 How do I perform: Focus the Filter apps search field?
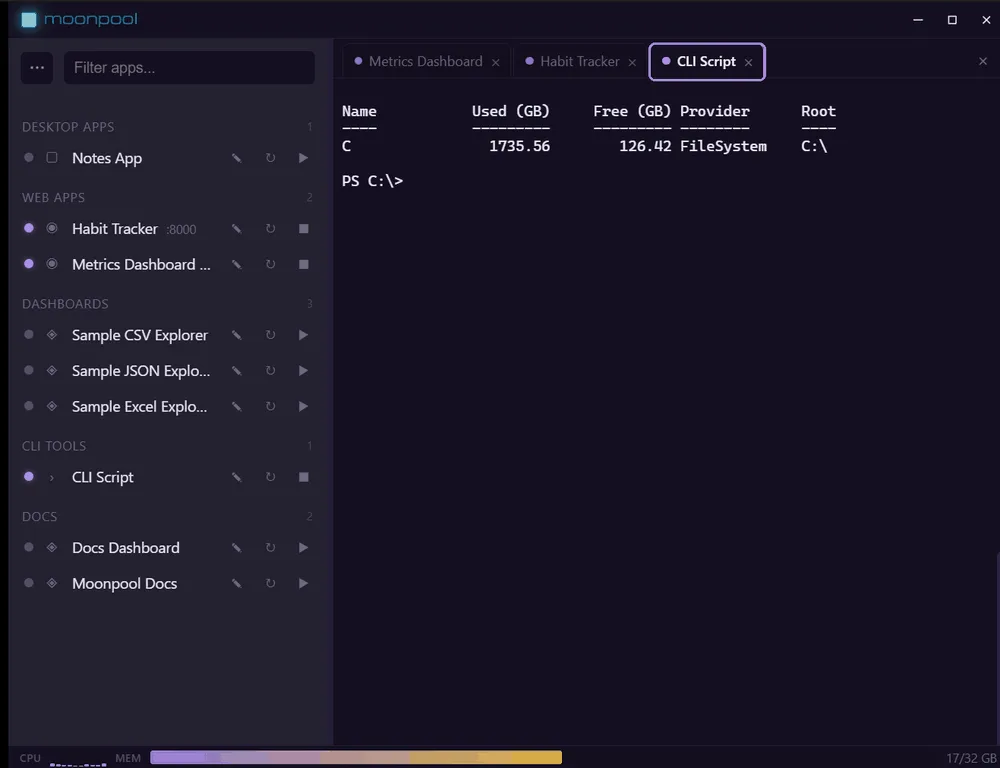click(189, 68)
